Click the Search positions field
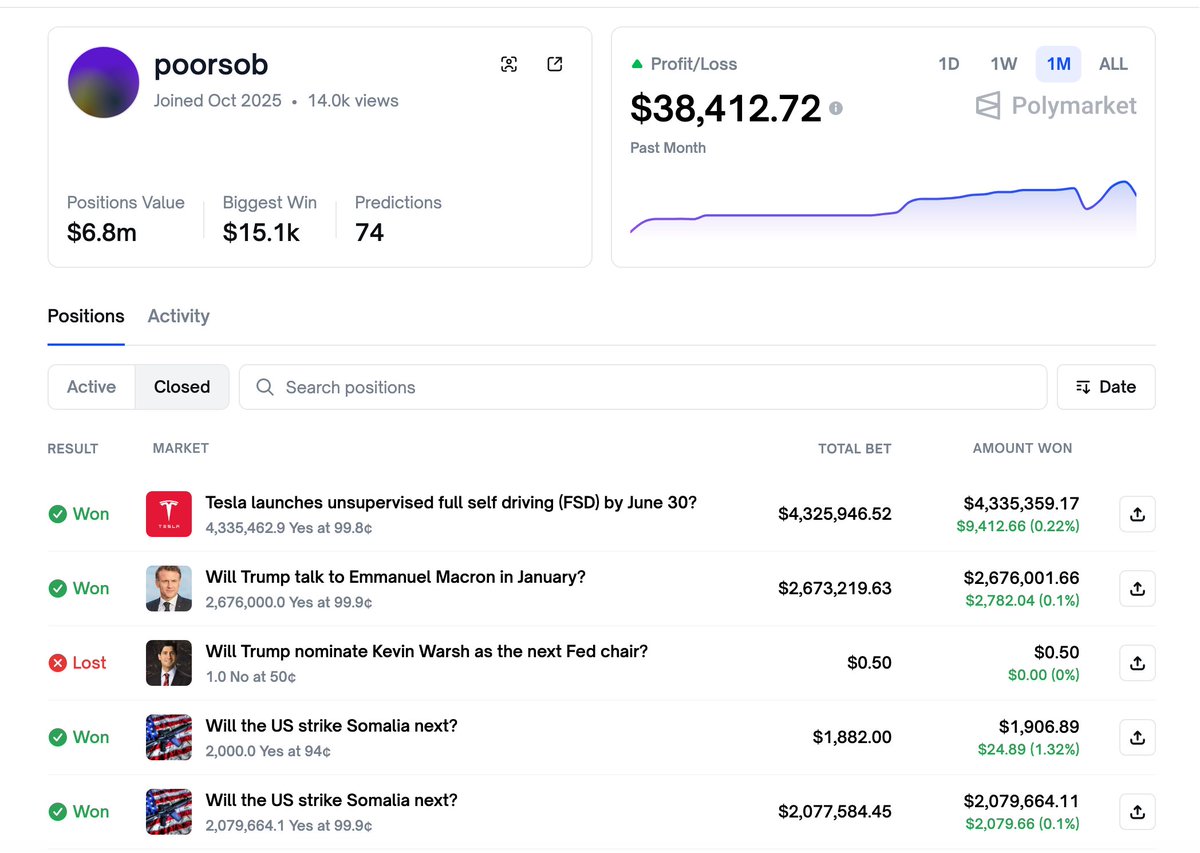 [640, 387]
